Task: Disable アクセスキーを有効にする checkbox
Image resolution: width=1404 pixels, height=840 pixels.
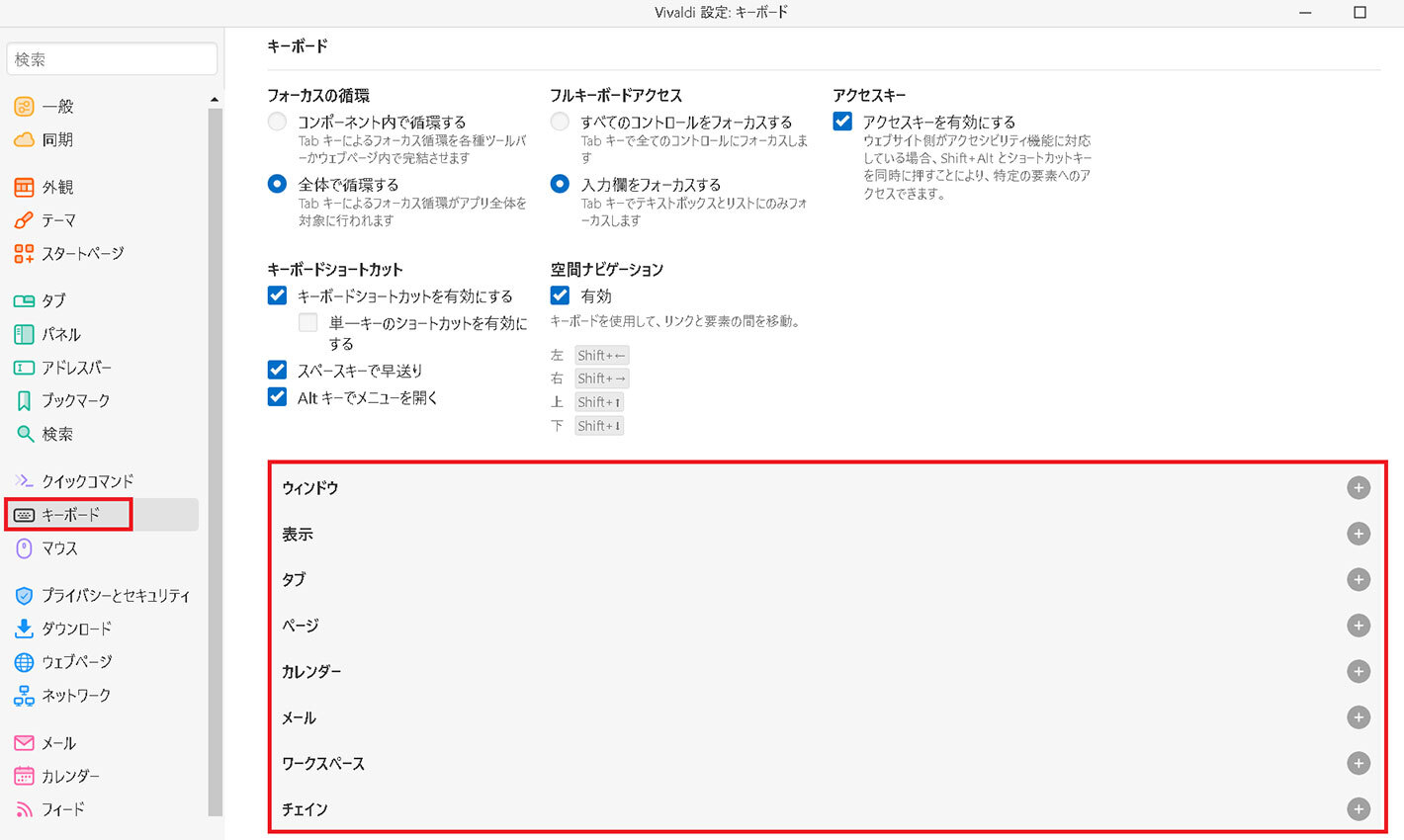Action: pyautogui.click(x=842, y=122)
